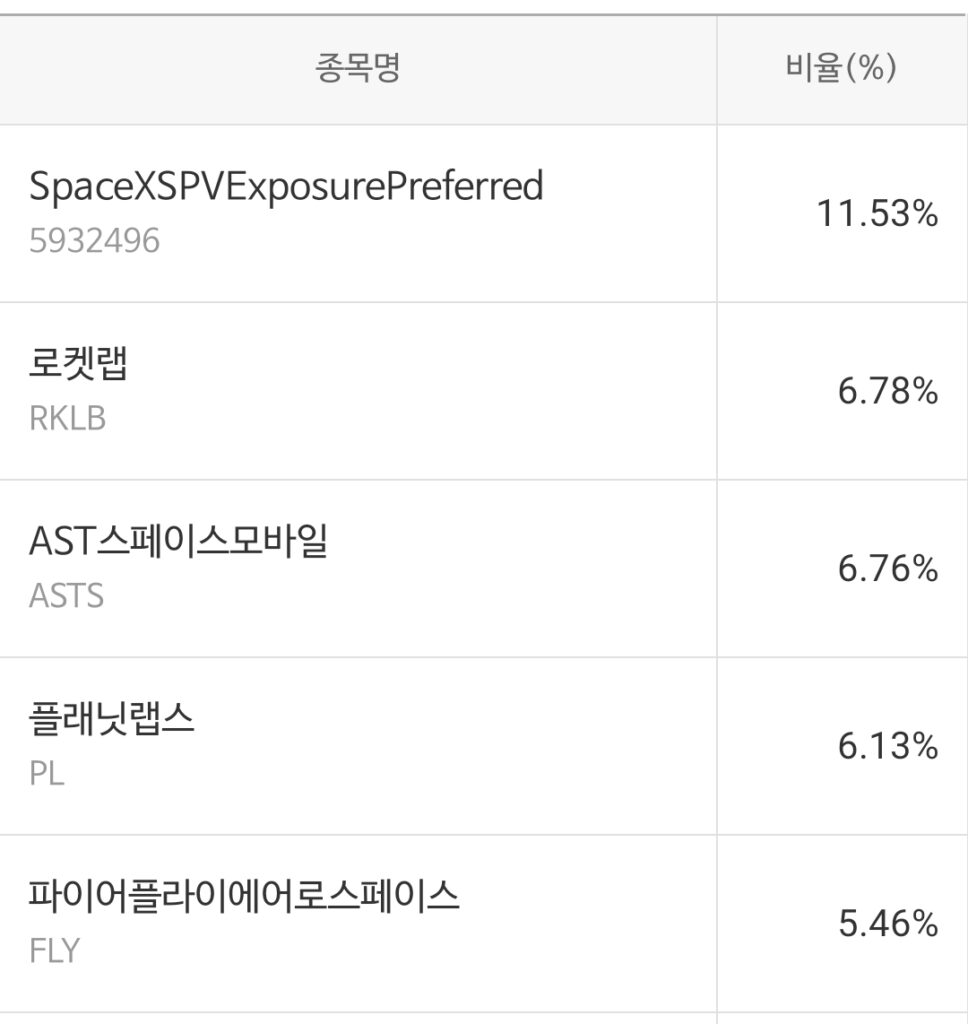Select the 6.78% ratio value
Image resolution: width=968 pixels, height=1024 pixels.
pyautogui.click(x=887, y=391)
